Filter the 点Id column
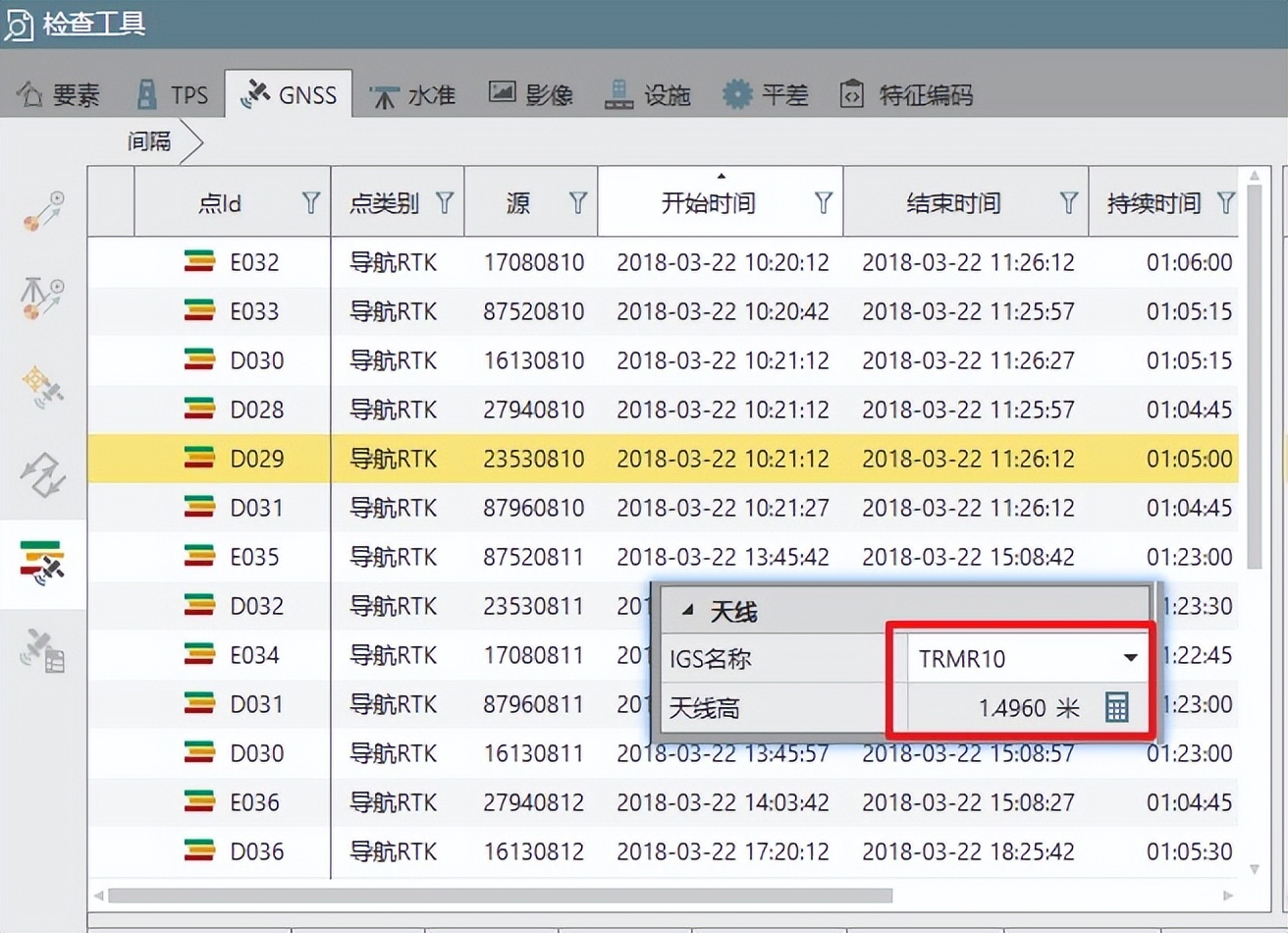 click(311, 202)
